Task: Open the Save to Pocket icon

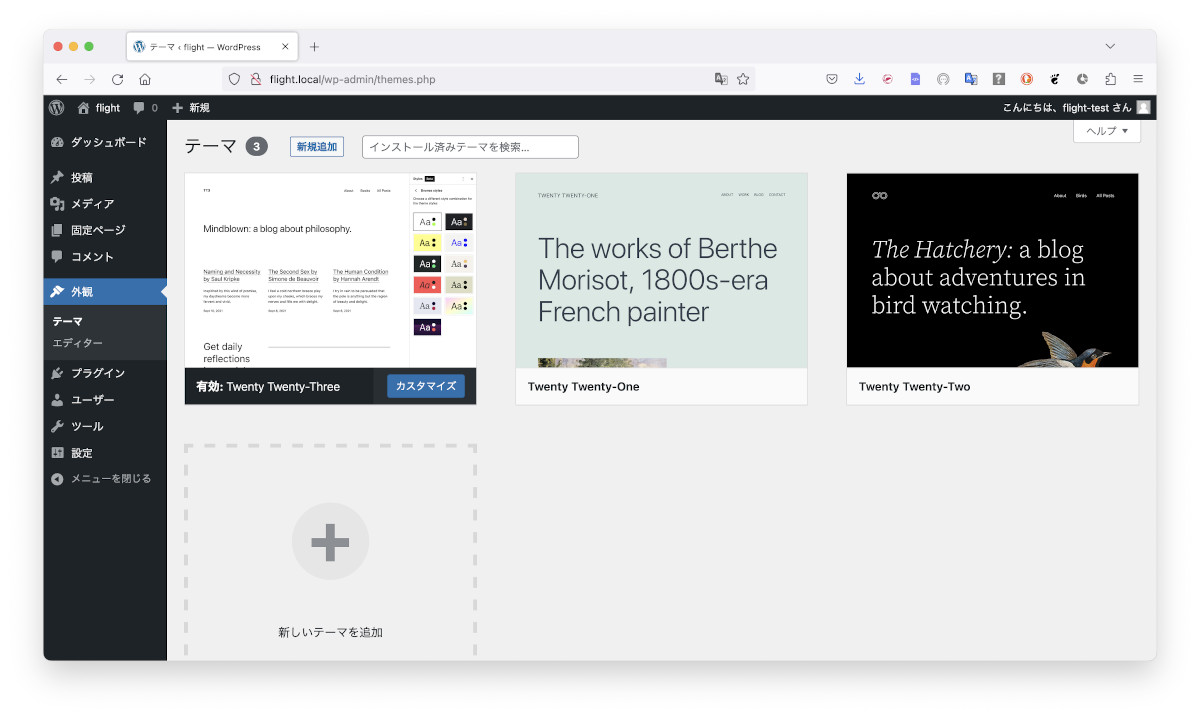Action: (x=831, y=79)
